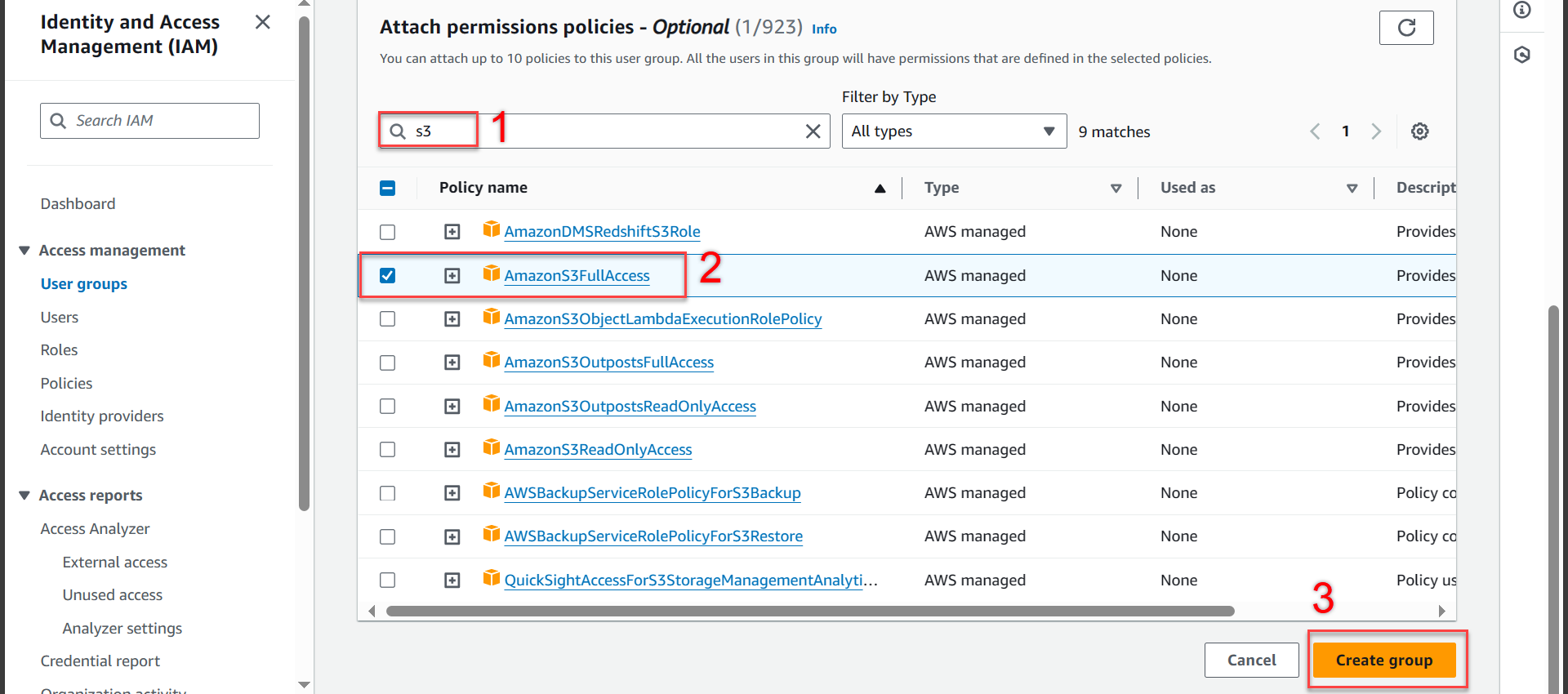Sort the Used as column
Viewport: 1568px width, 694px height.
1352,189
